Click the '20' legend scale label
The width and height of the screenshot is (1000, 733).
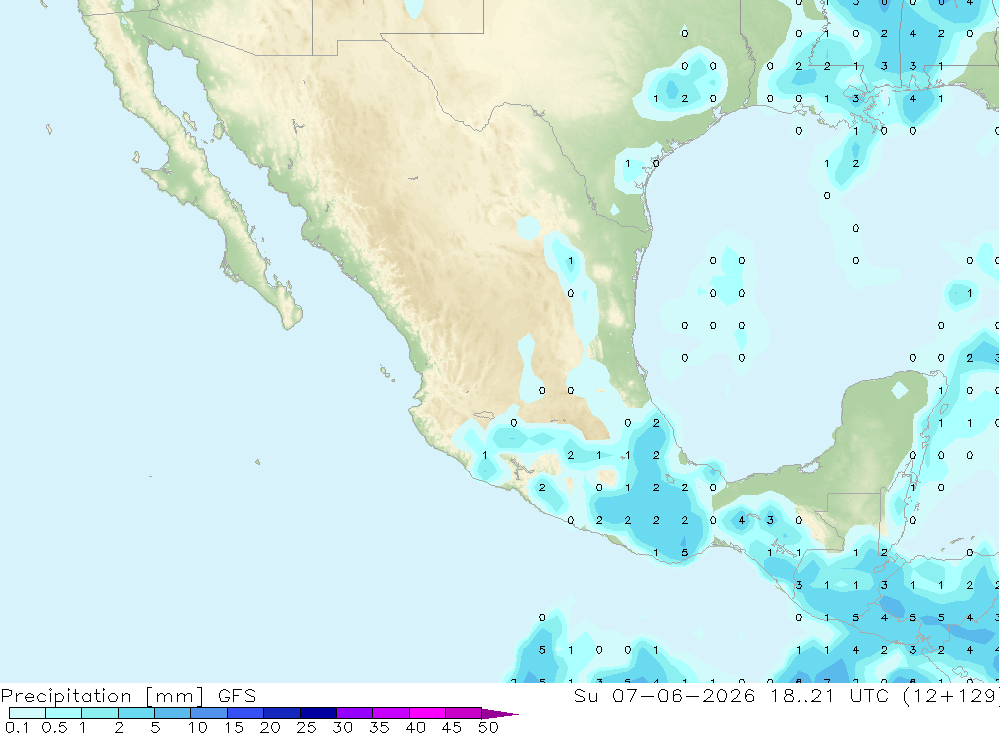270,727
